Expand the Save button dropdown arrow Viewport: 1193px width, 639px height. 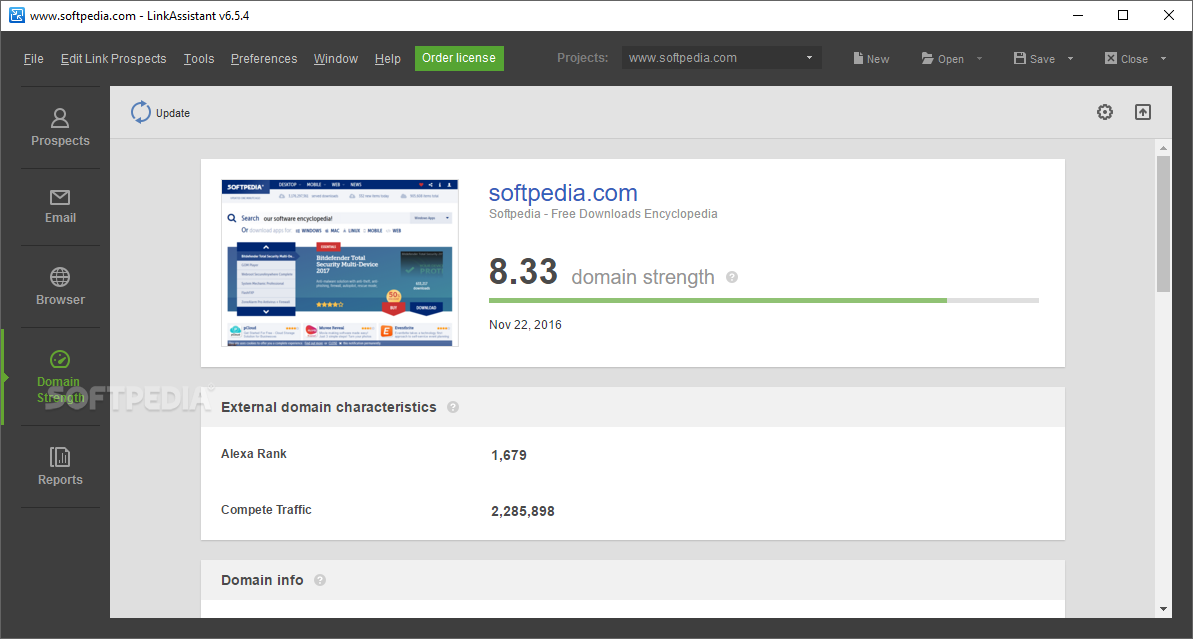[x=1071, y=59]
